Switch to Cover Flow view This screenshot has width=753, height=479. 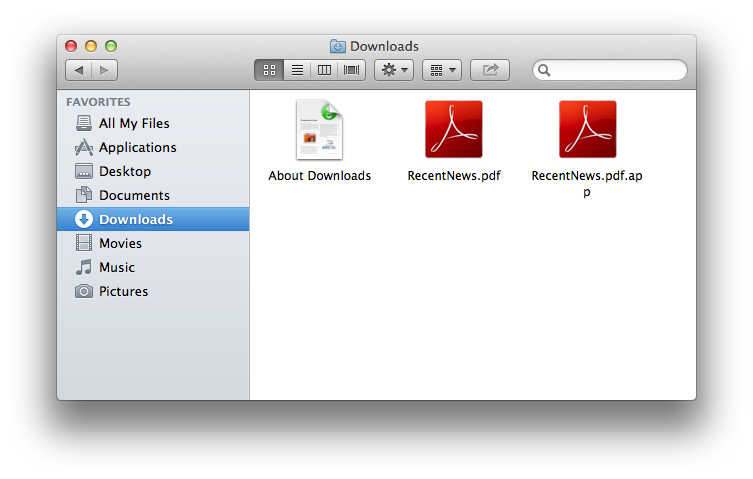pos(352,70)
